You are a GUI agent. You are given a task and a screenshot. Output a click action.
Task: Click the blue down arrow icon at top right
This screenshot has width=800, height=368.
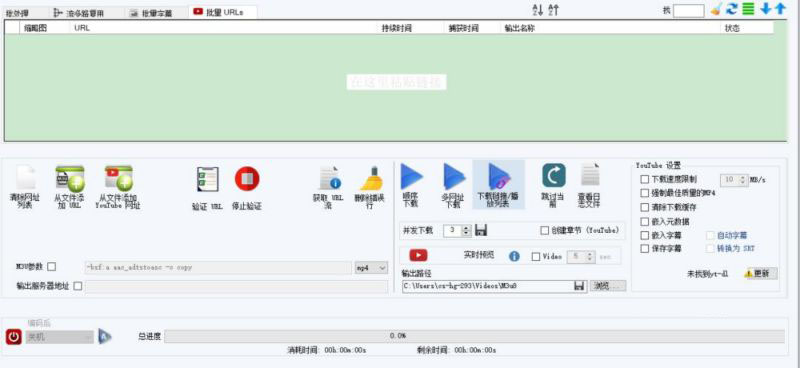click(x=766, y=9)
